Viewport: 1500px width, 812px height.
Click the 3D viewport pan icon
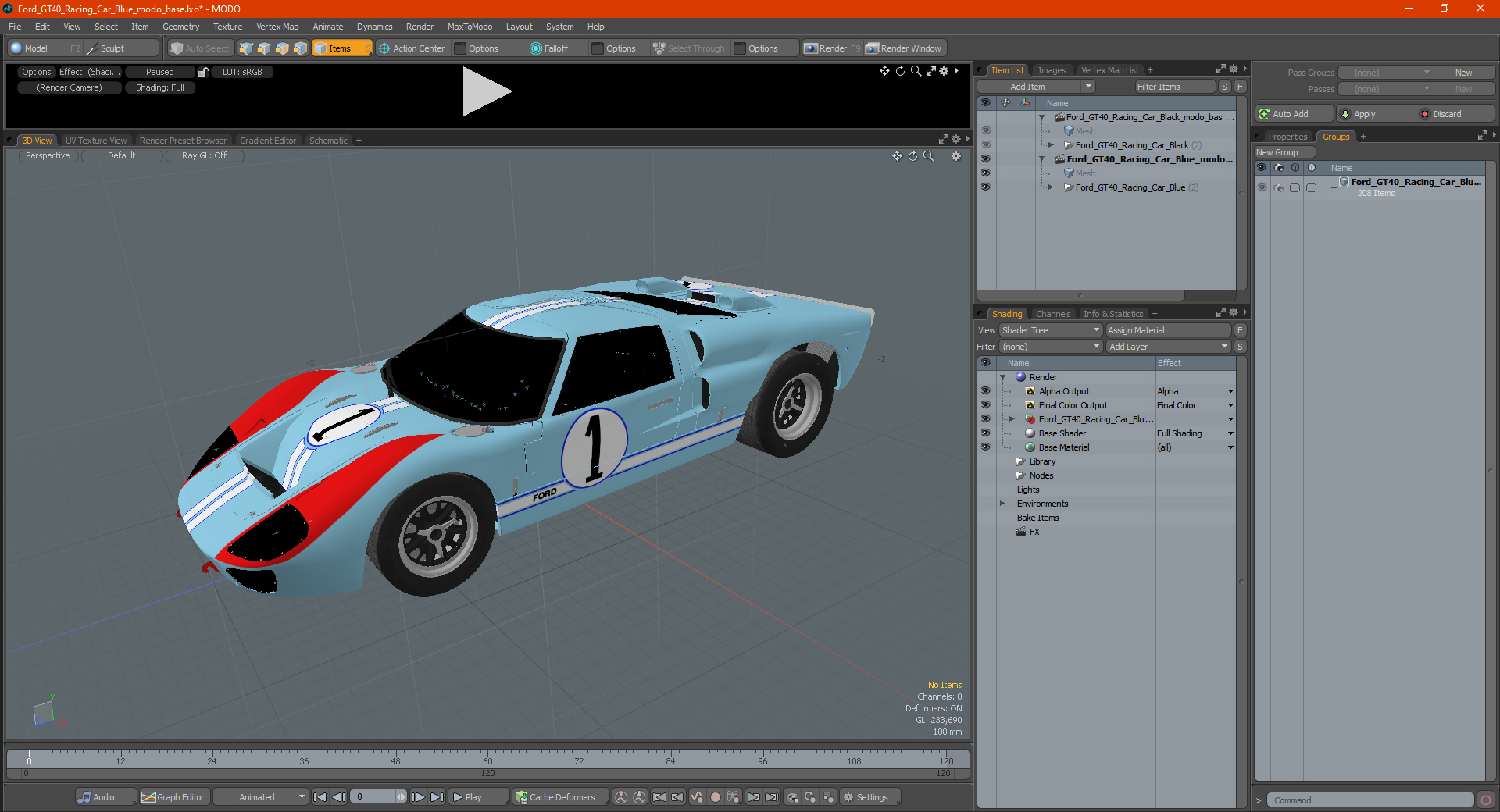pos(898,156)
